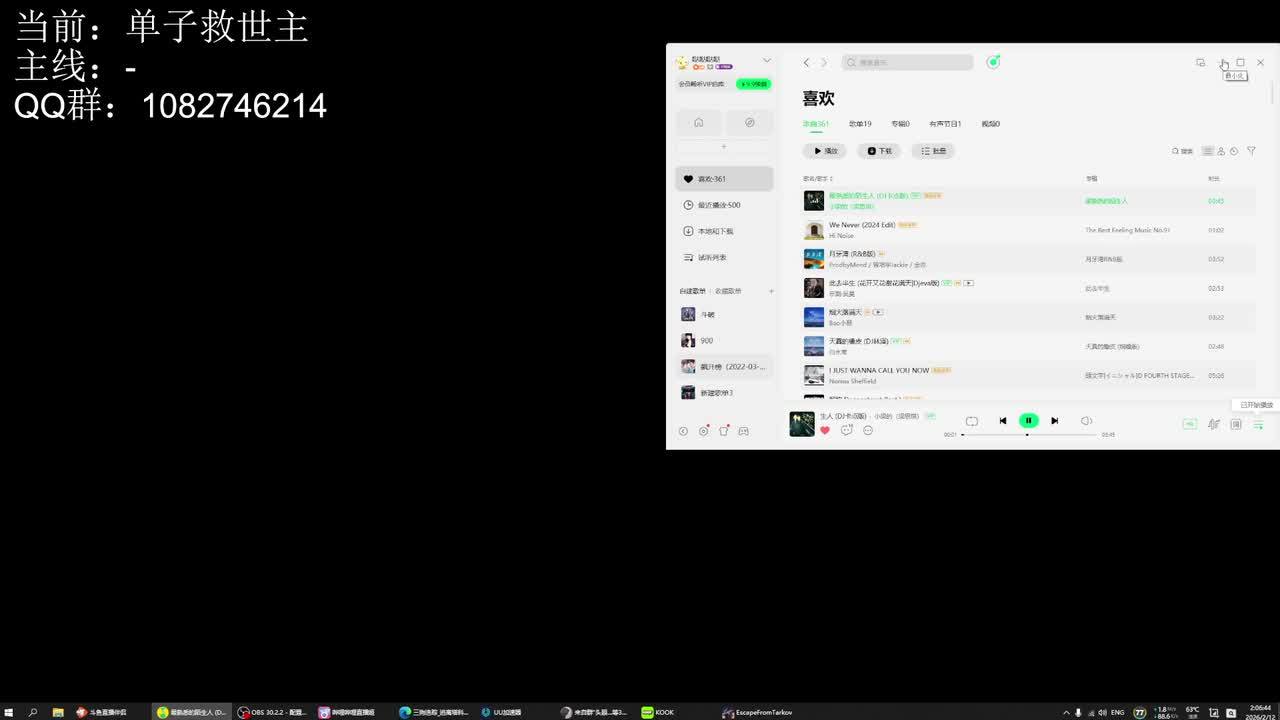
Task: Open OBS 30.2.2 in the taskbar
Action: [272, 712]
